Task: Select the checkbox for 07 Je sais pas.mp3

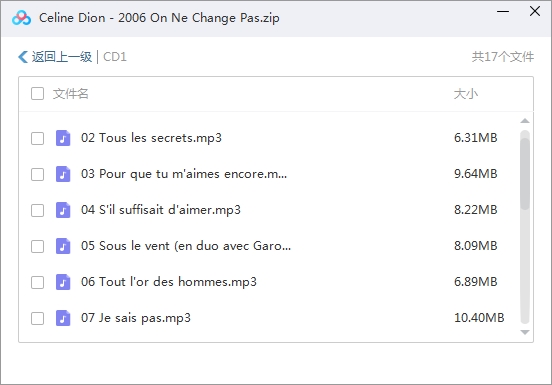Action: [37, 318]
